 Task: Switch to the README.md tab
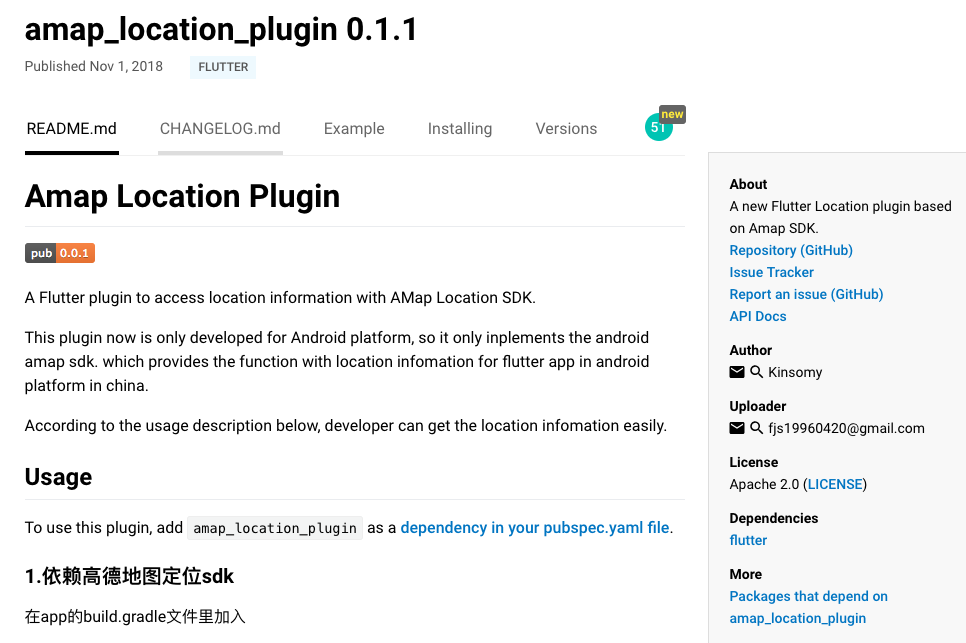pos(71,129)
